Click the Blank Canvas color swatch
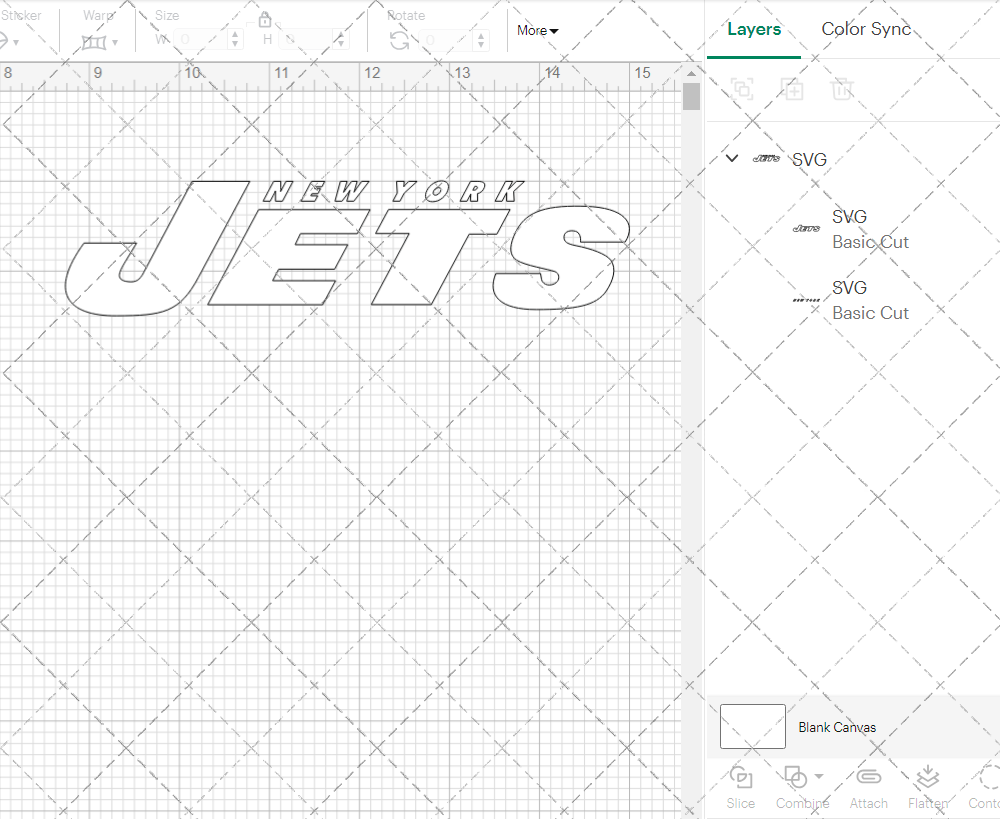The width and height of the screenshot is (1000, 819). click(752, 727)
